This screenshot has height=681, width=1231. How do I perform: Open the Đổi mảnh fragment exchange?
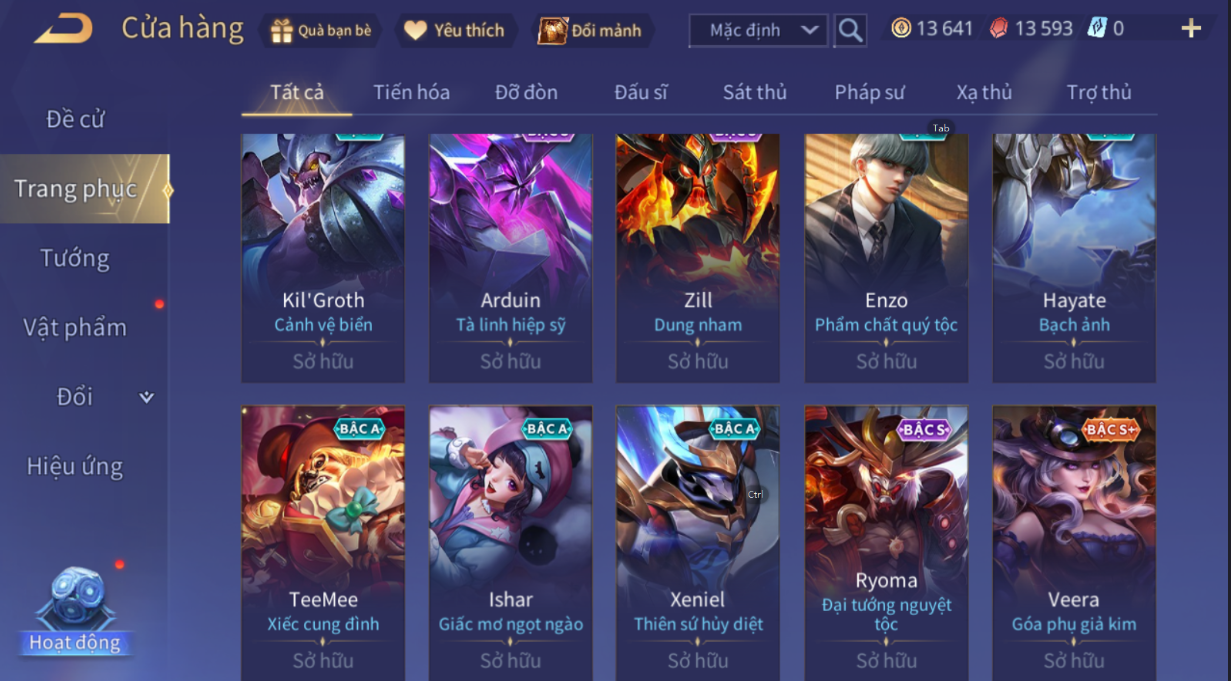[x=552, y=31]
